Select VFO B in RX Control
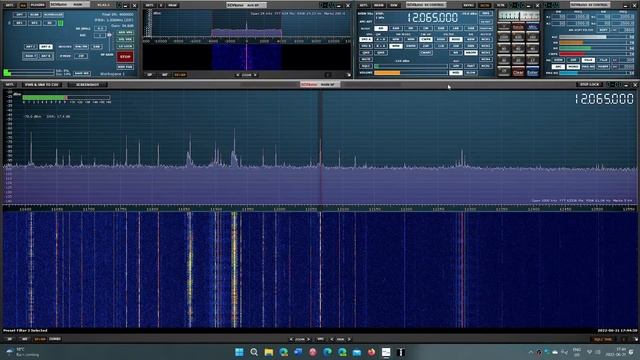This screenshot has width=640, height=360. coord(366,46)
